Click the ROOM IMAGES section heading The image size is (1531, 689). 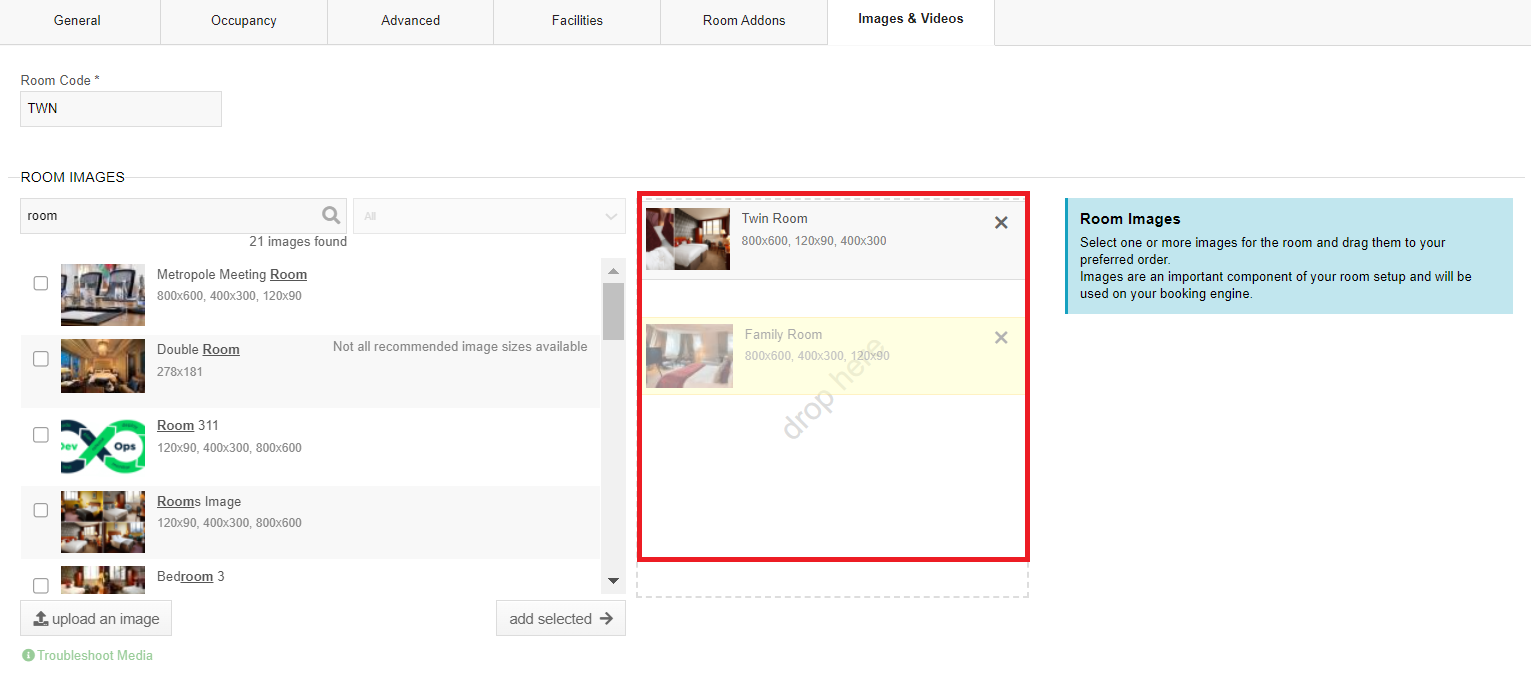pyautogui.click(x=73, y=177)
